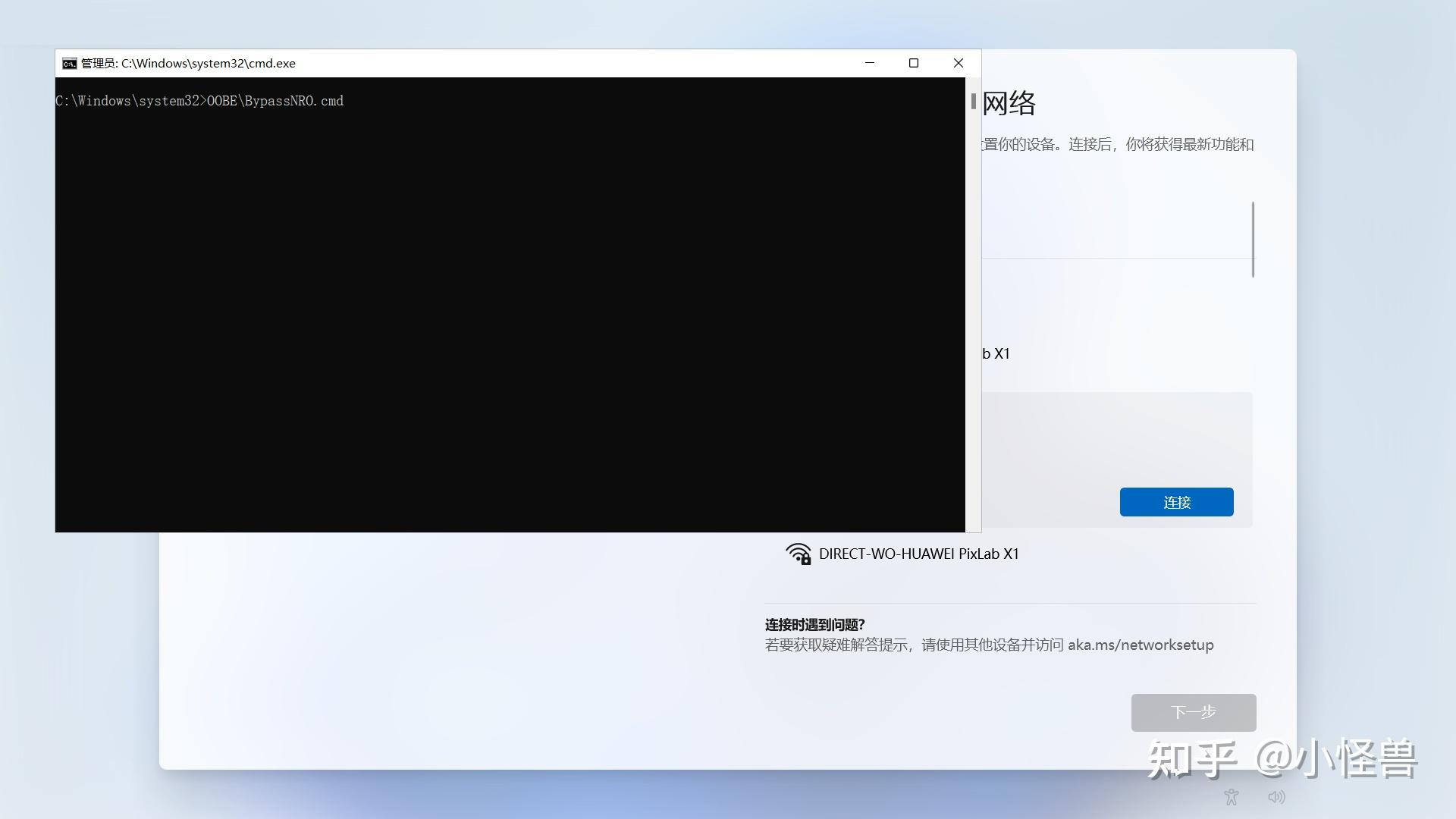1456x819 pixels.
Task: Click the lock badge on the Wi-Fi signal icon
Action: (x=806, y=559)
